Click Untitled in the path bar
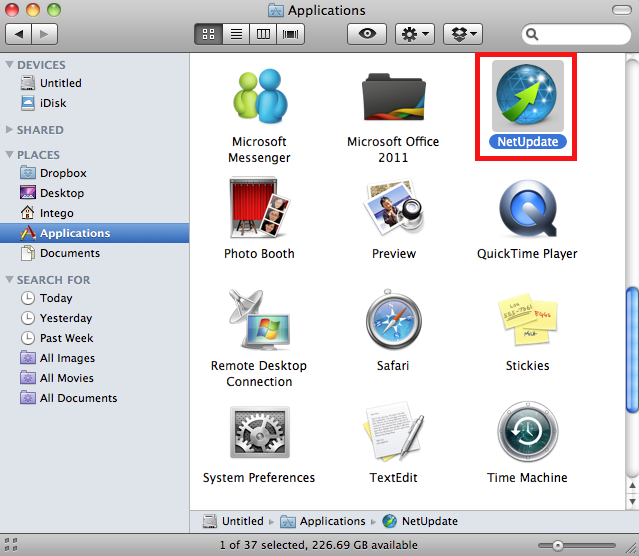The width and height of the screenshot is (639, 556). [234, 521]
